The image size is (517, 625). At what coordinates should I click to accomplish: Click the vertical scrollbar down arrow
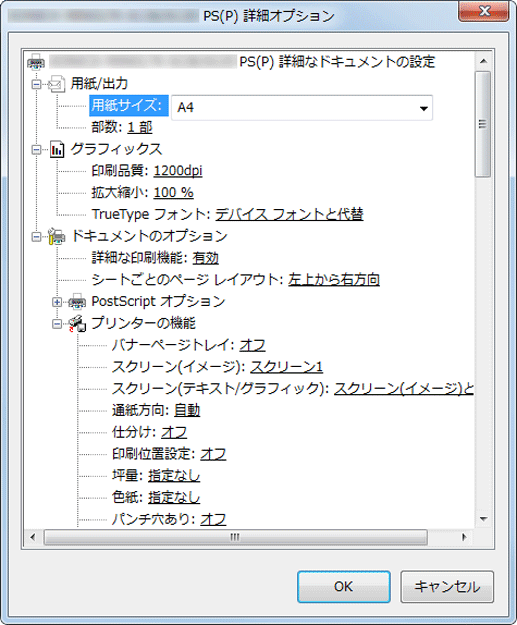[x=484, y=519]
